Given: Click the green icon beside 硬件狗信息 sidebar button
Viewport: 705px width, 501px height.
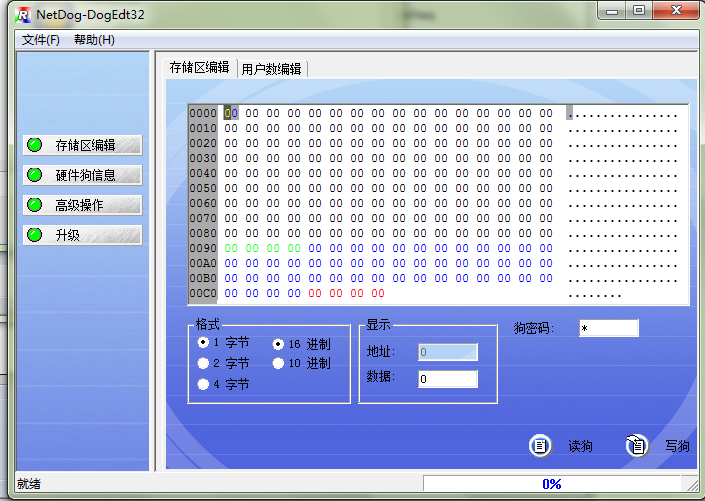Looking at the screenshot, I should 35,175.
